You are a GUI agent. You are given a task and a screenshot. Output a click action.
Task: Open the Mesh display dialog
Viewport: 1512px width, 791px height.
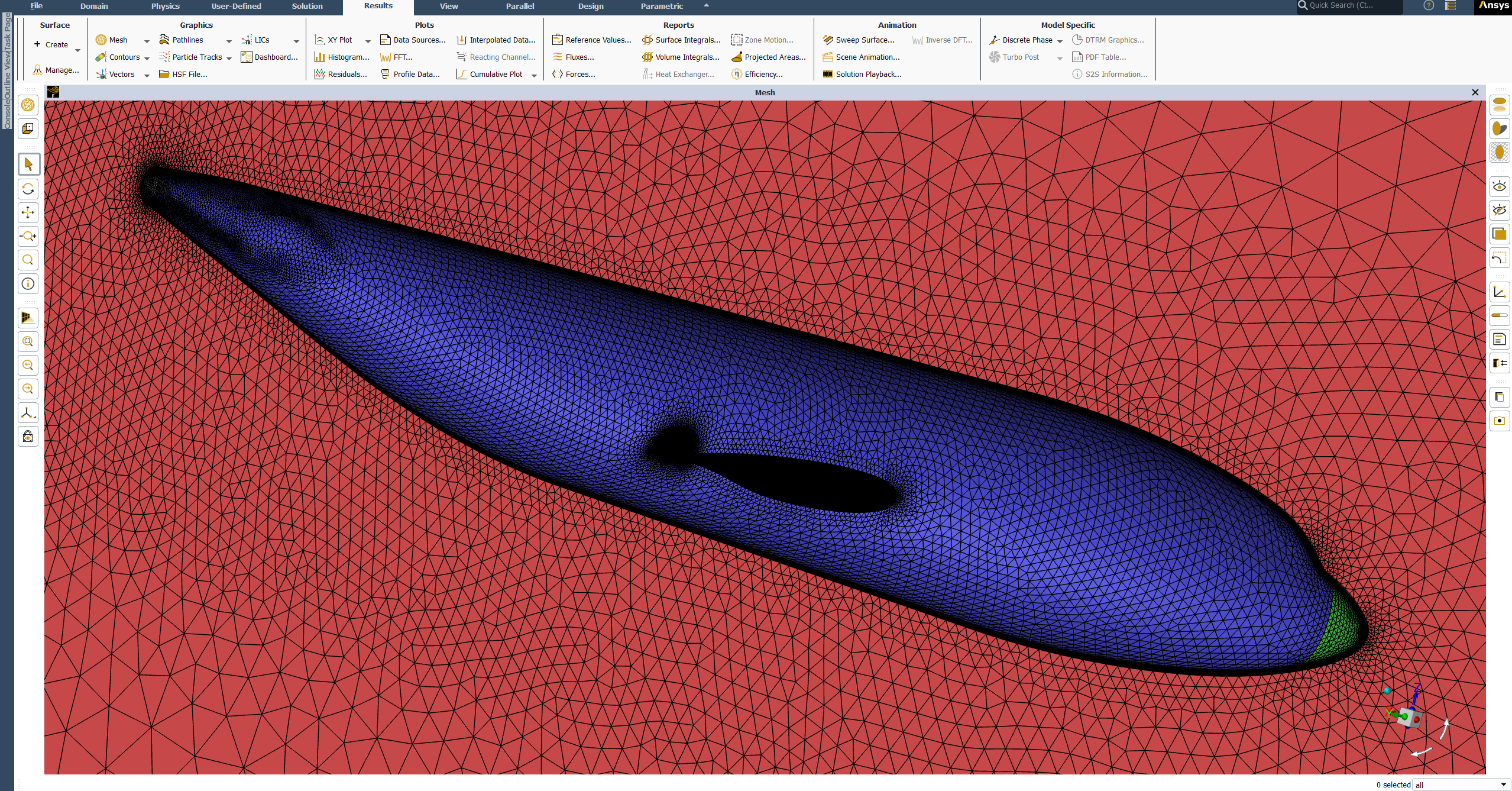(x=112, y=40)
